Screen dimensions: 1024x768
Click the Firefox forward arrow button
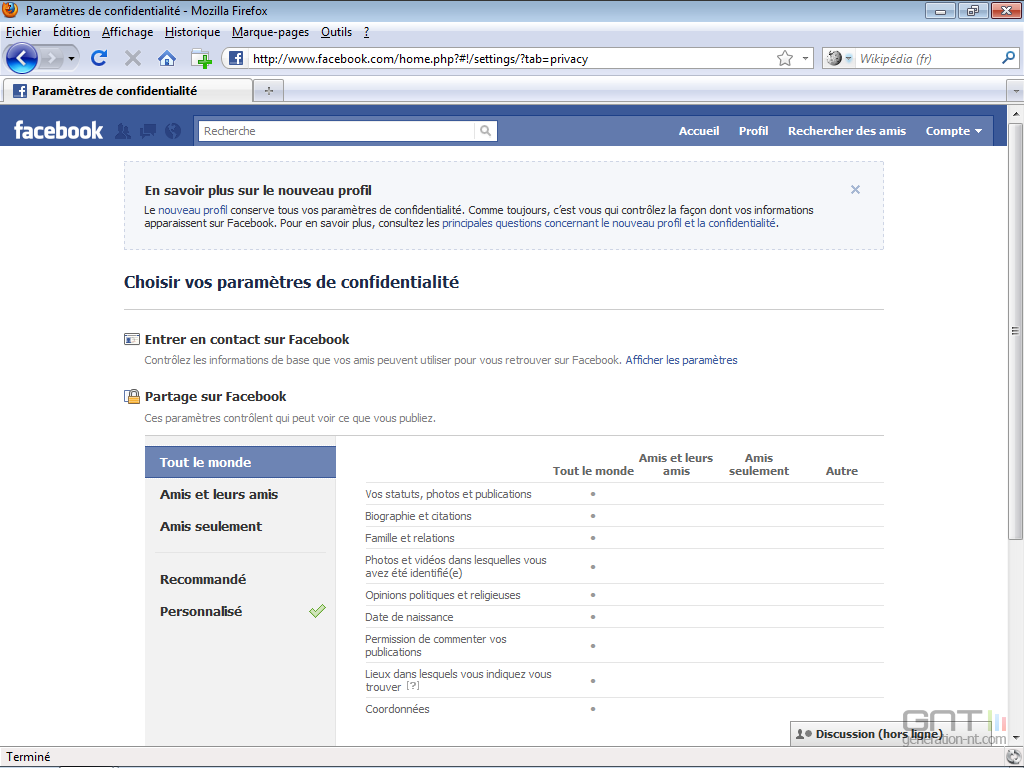pos(50,59)
